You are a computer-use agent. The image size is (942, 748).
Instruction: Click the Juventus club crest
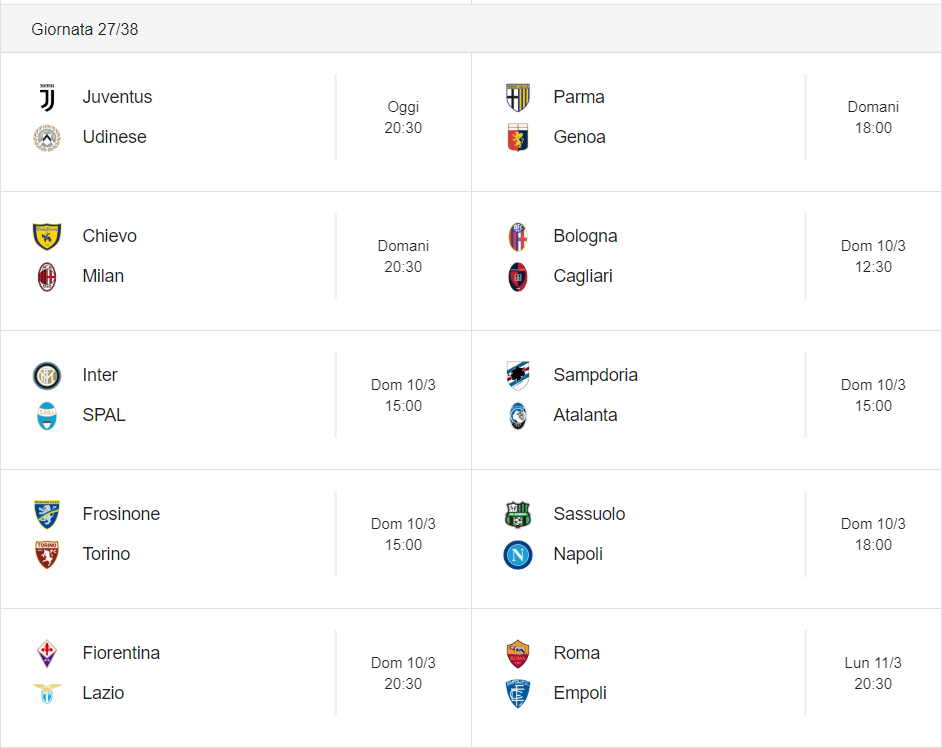point(47,97)
